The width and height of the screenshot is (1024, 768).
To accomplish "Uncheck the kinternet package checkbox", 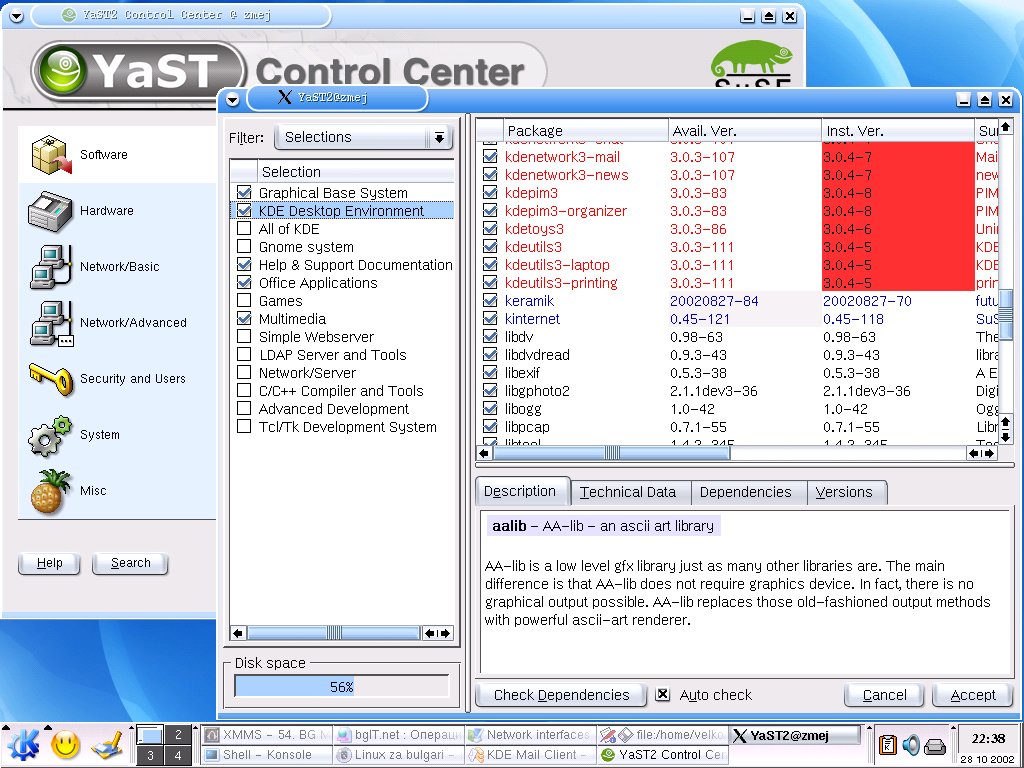I will click(490, 319).
